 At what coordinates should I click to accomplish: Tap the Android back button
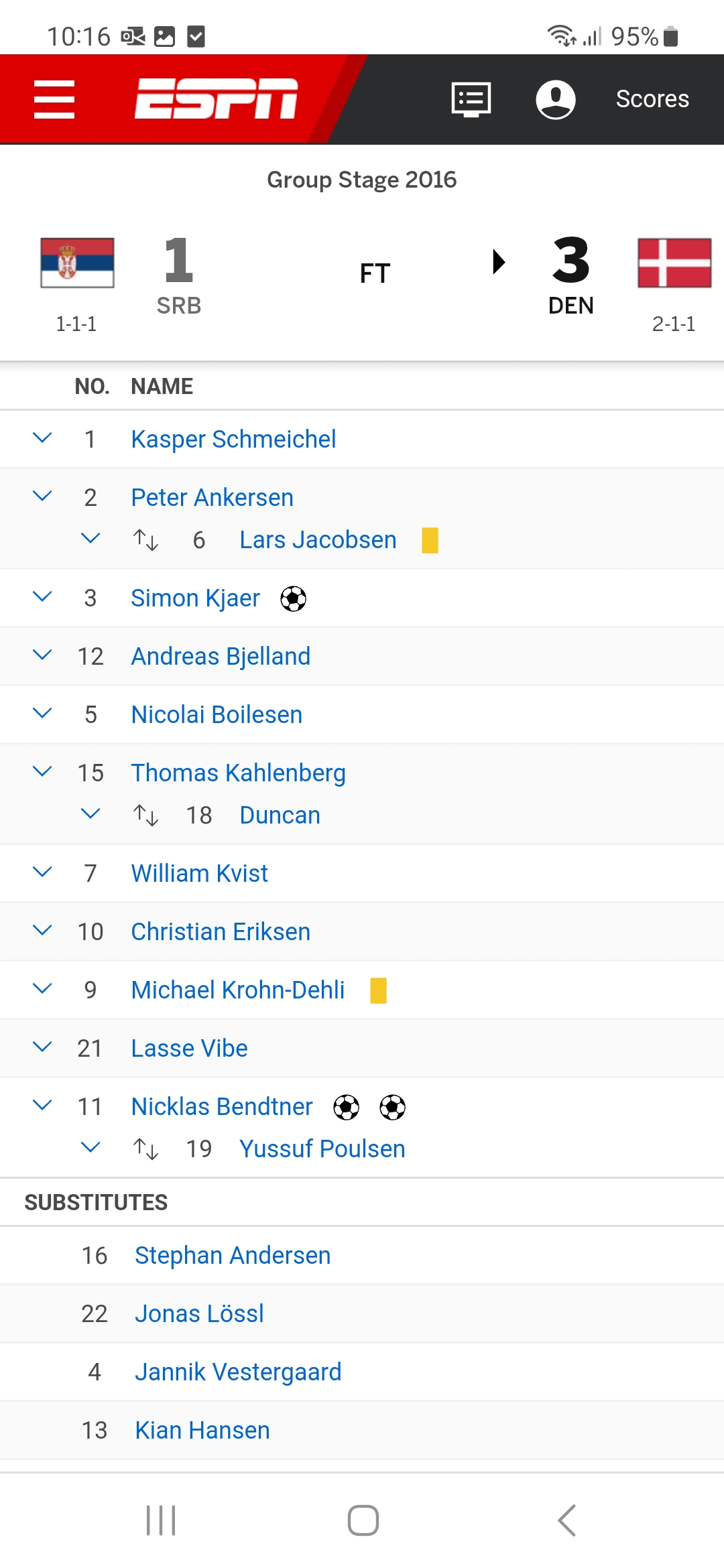pyautogui.click(x=566, y=1520)
